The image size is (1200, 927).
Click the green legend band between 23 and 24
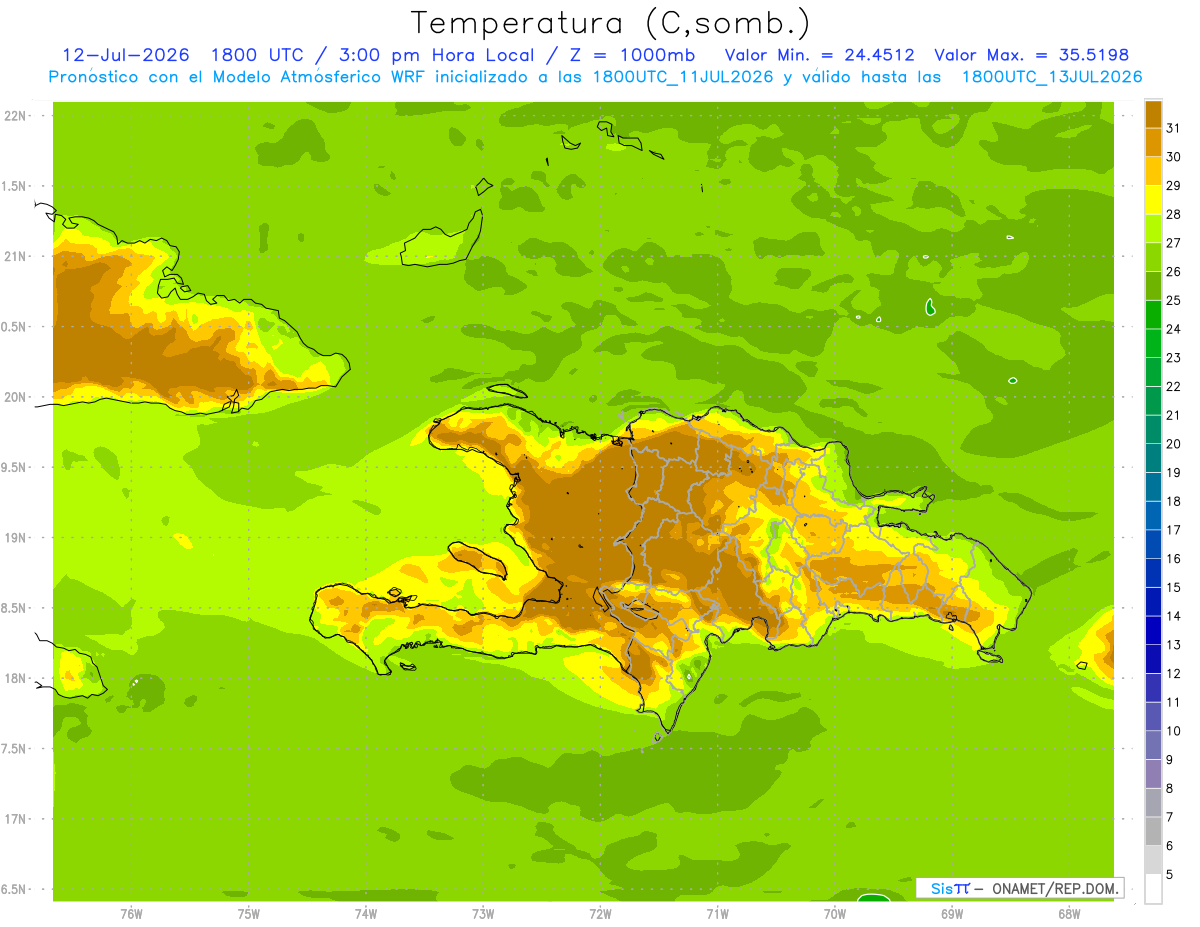point(1153,343)
